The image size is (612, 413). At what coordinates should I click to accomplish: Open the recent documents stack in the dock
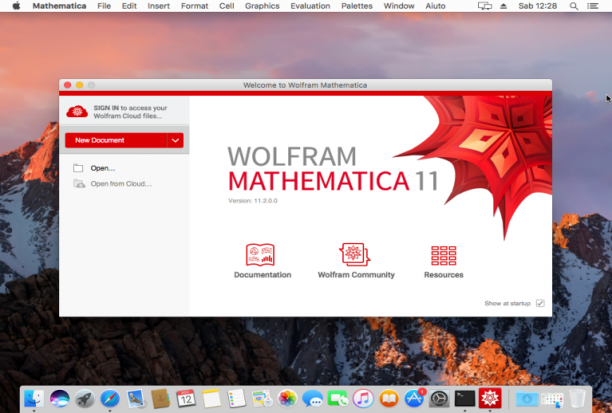click(552, 399)
